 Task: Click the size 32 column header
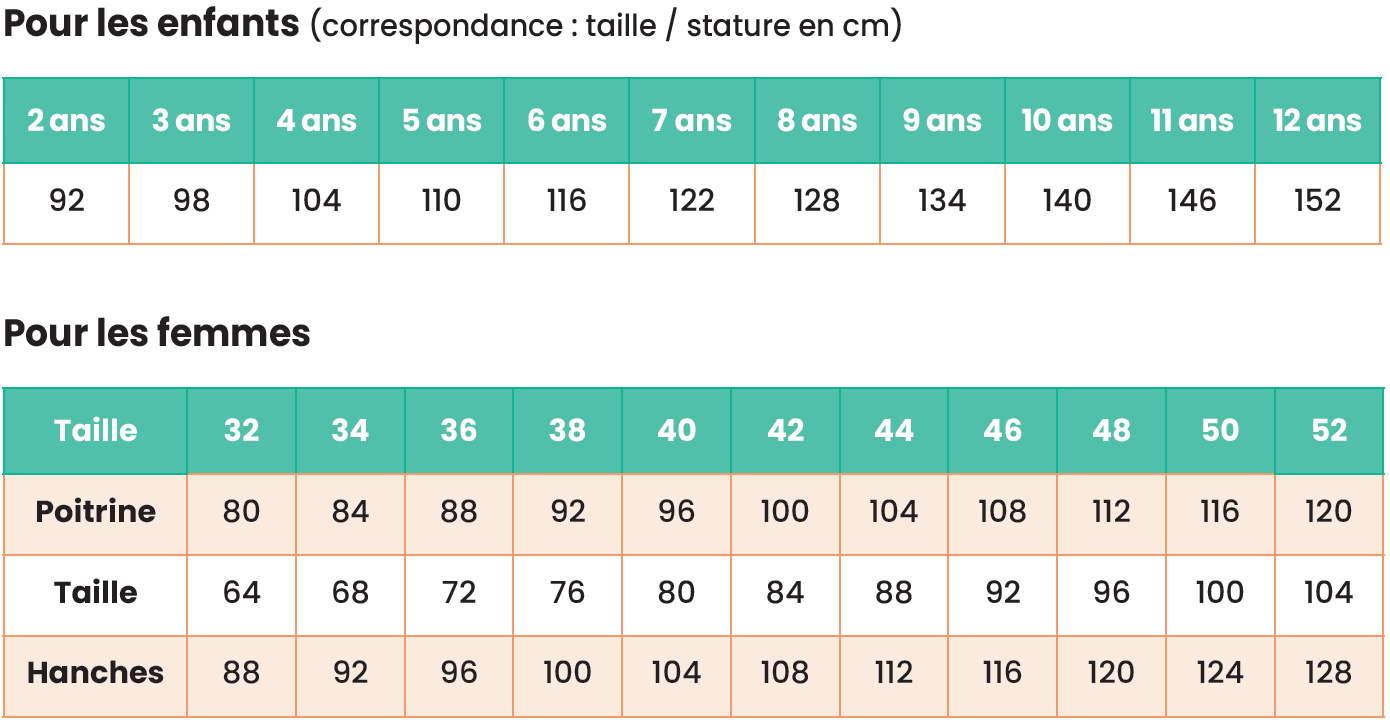pyautogui.click(x=241, y=431)
